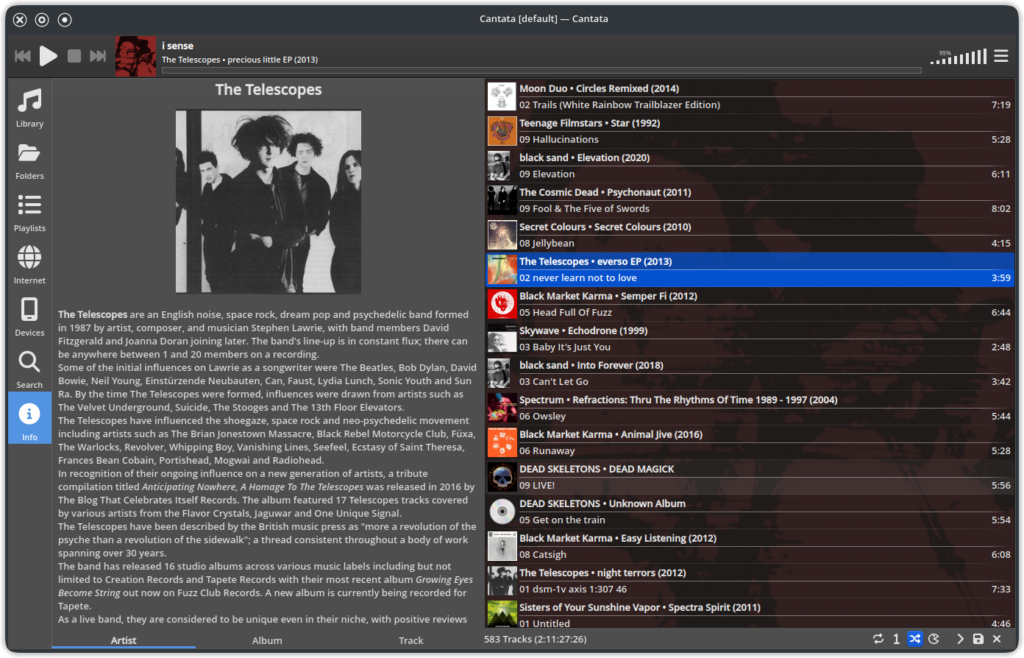
Task: Save the play queue with floppy icon
Action: pos(978,639)
